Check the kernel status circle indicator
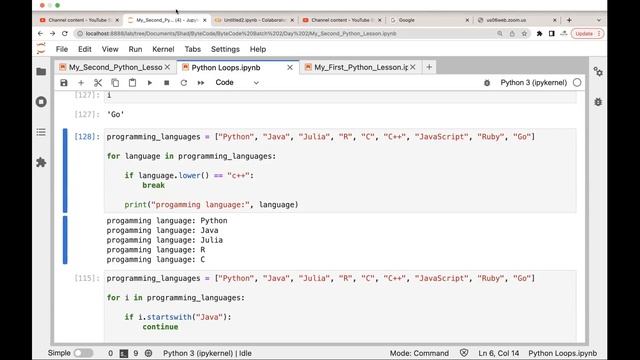This screenshot has height=360, width=640. (x=577, y=82)
